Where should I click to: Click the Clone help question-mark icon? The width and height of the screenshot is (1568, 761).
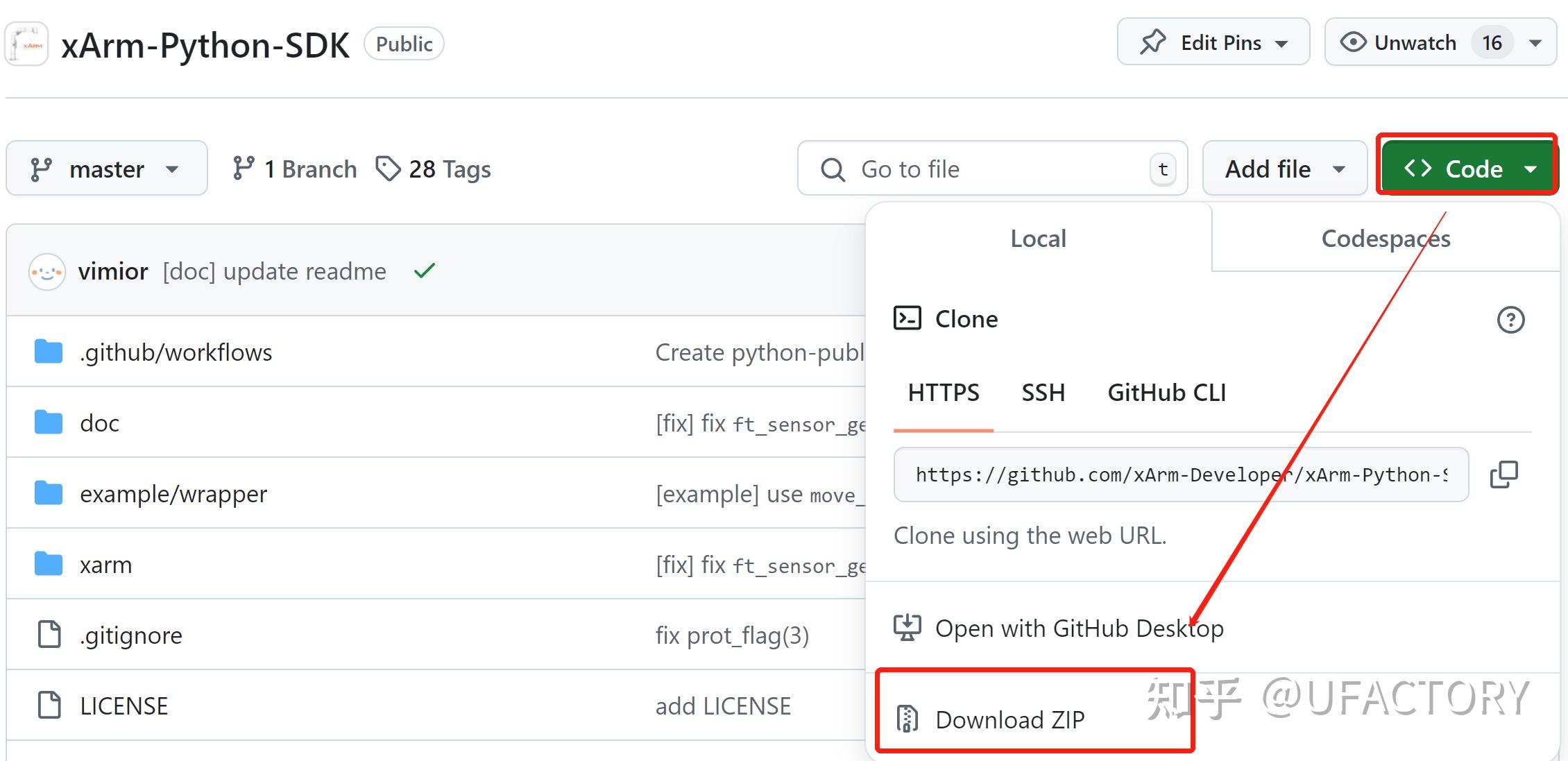1510,320
